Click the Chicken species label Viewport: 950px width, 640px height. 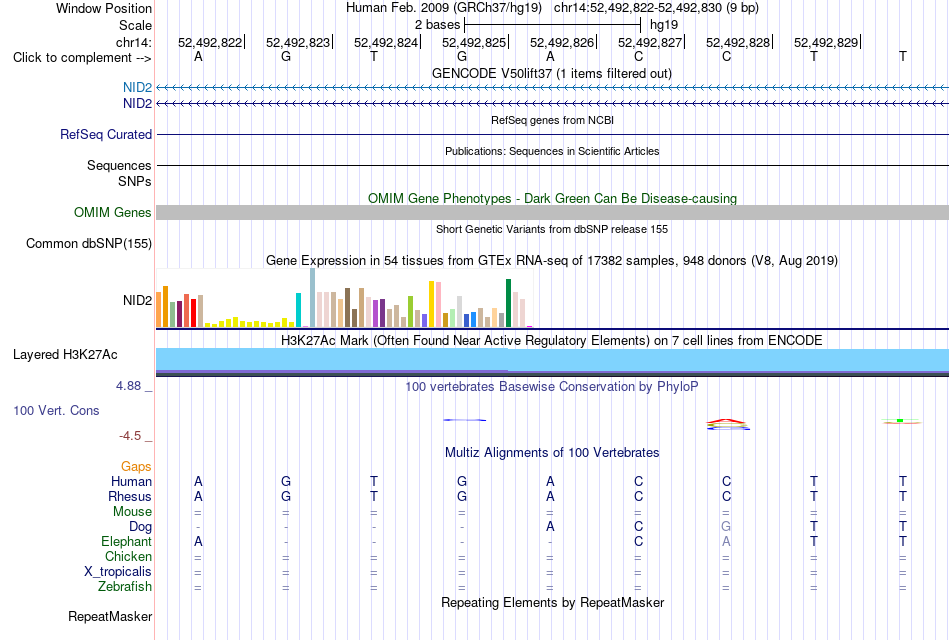point(128,556)
